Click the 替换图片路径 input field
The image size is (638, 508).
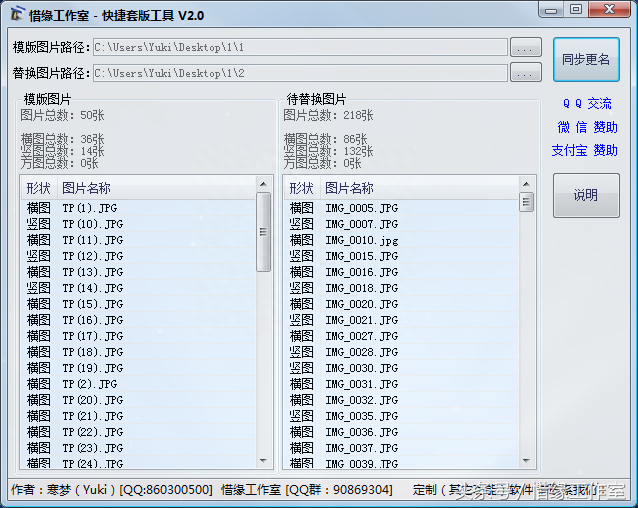tap(300, 73)
